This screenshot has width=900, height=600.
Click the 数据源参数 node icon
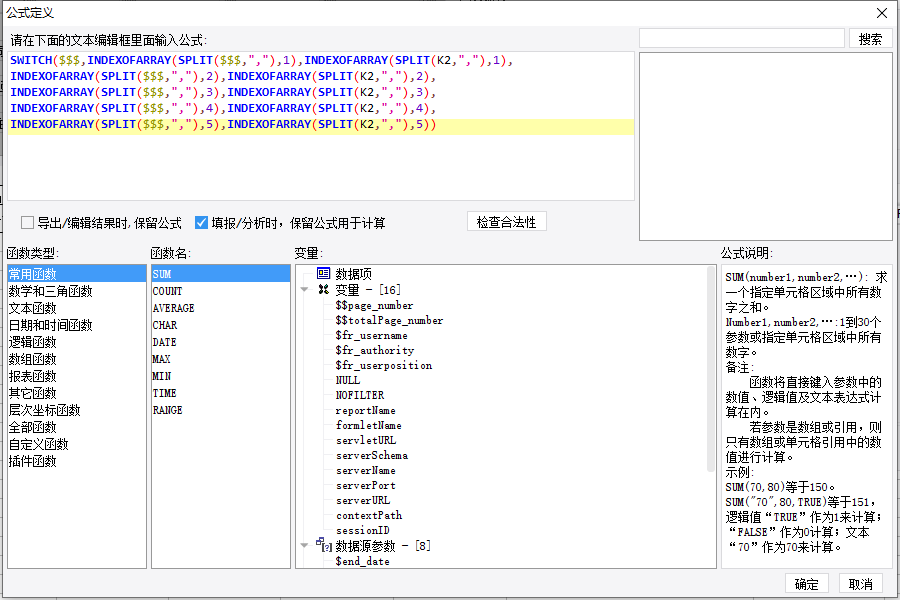pos(322,545)
